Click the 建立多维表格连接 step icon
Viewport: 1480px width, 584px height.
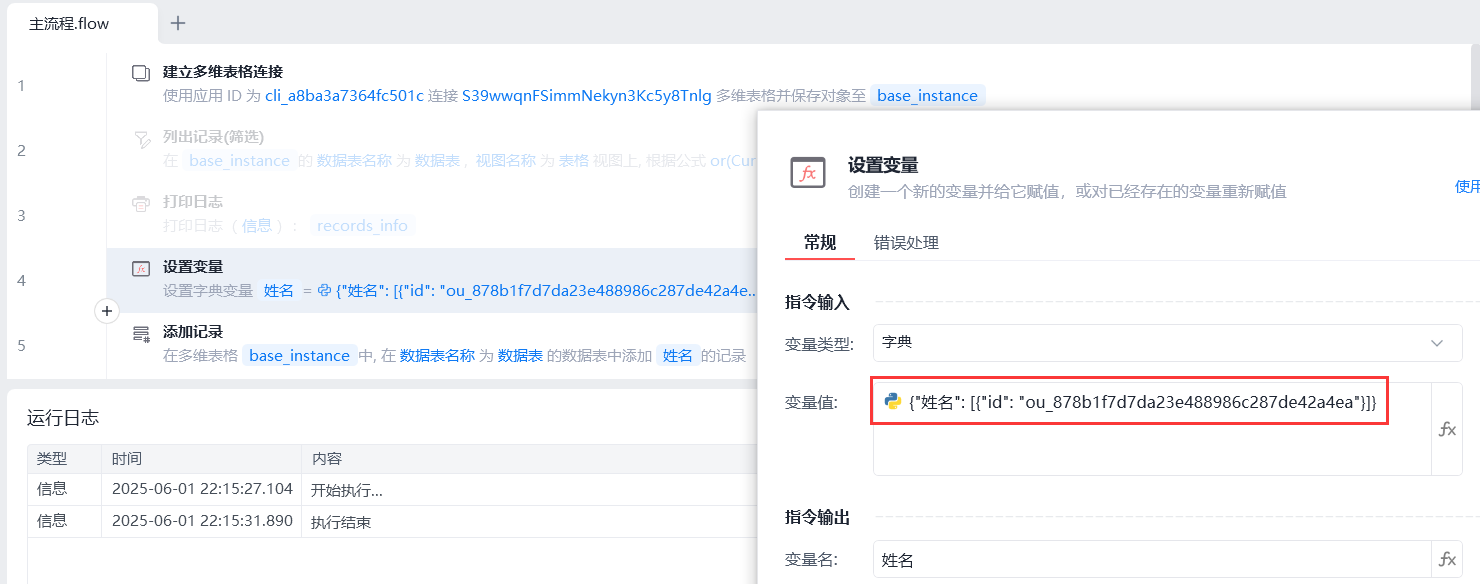click(x=141, y=73)
